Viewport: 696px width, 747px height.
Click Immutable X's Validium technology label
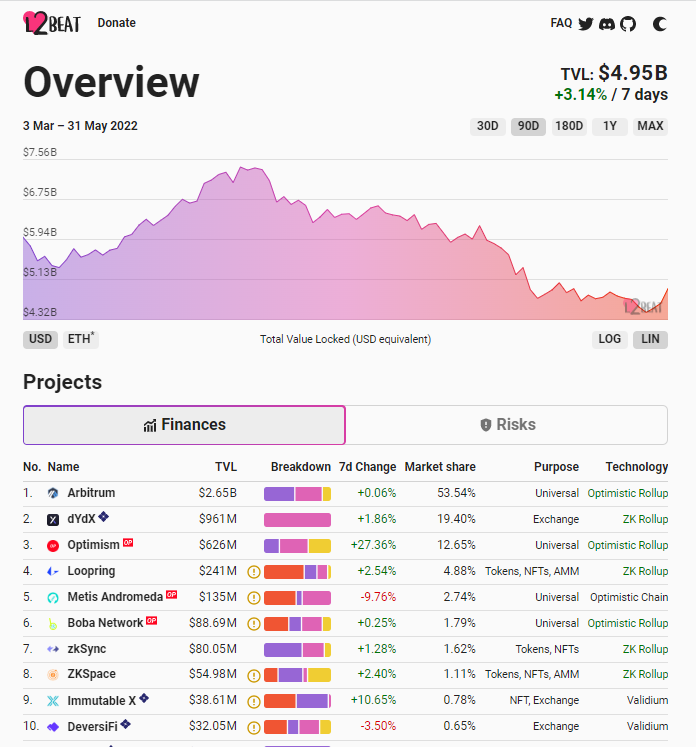(647, 701)
